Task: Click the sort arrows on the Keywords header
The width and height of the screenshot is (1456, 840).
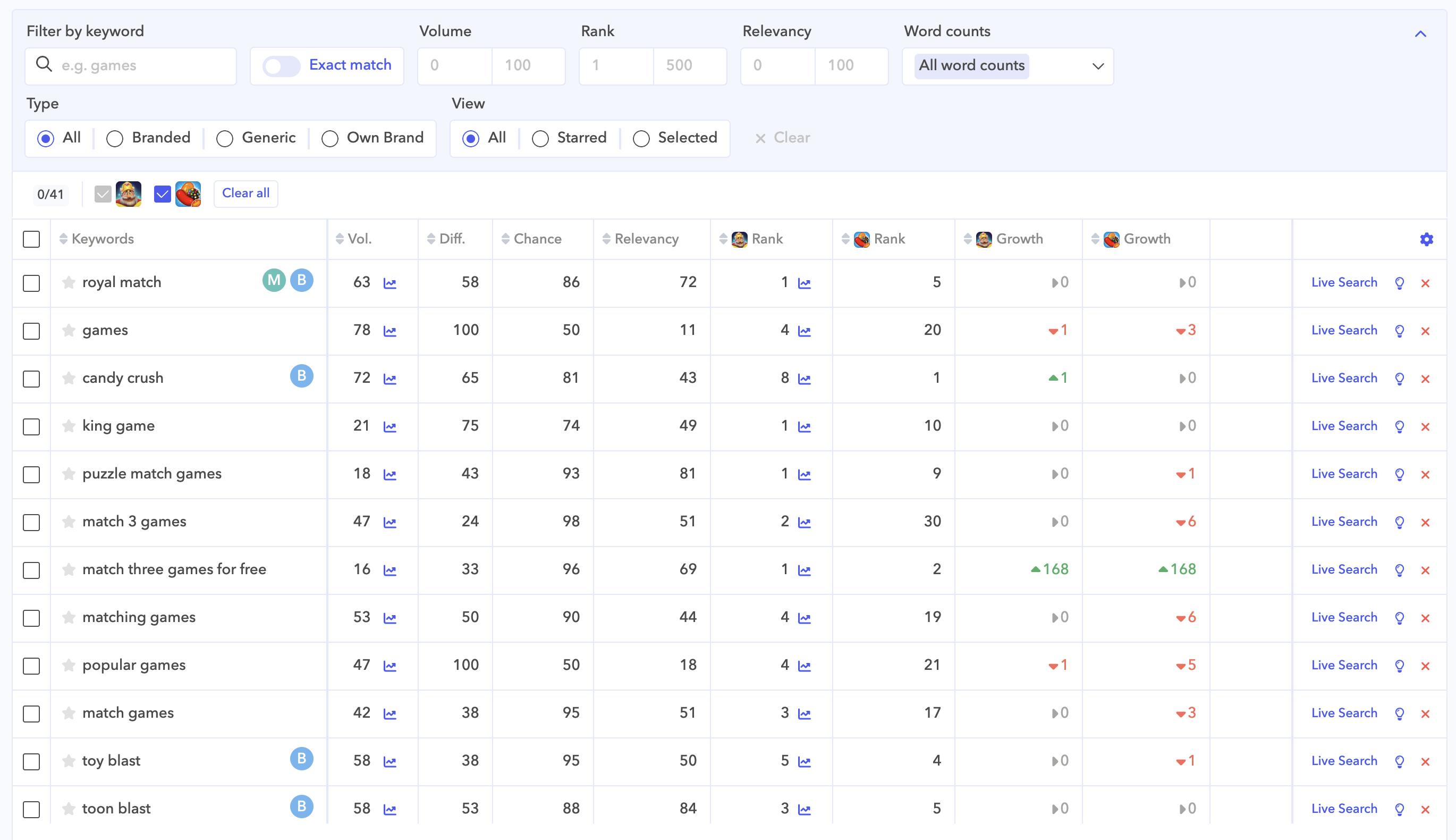Action: pos(62,239)
